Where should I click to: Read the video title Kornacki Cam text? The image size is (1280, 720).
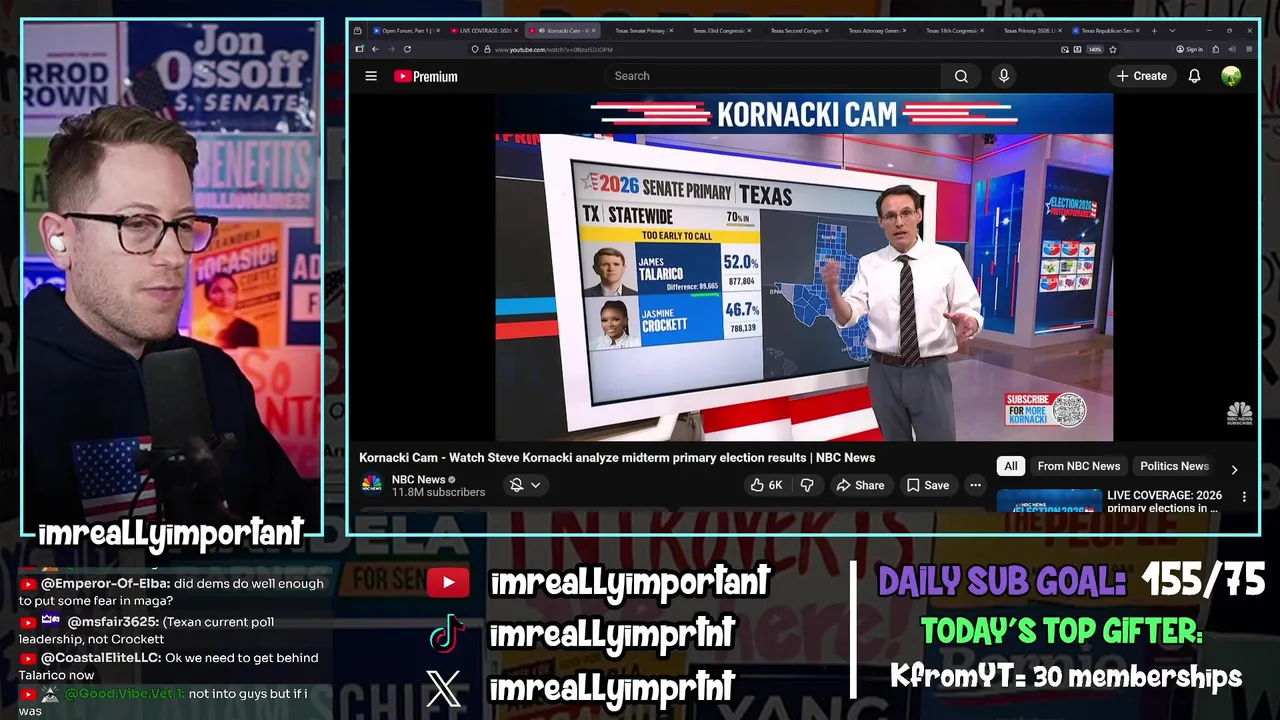617,458
